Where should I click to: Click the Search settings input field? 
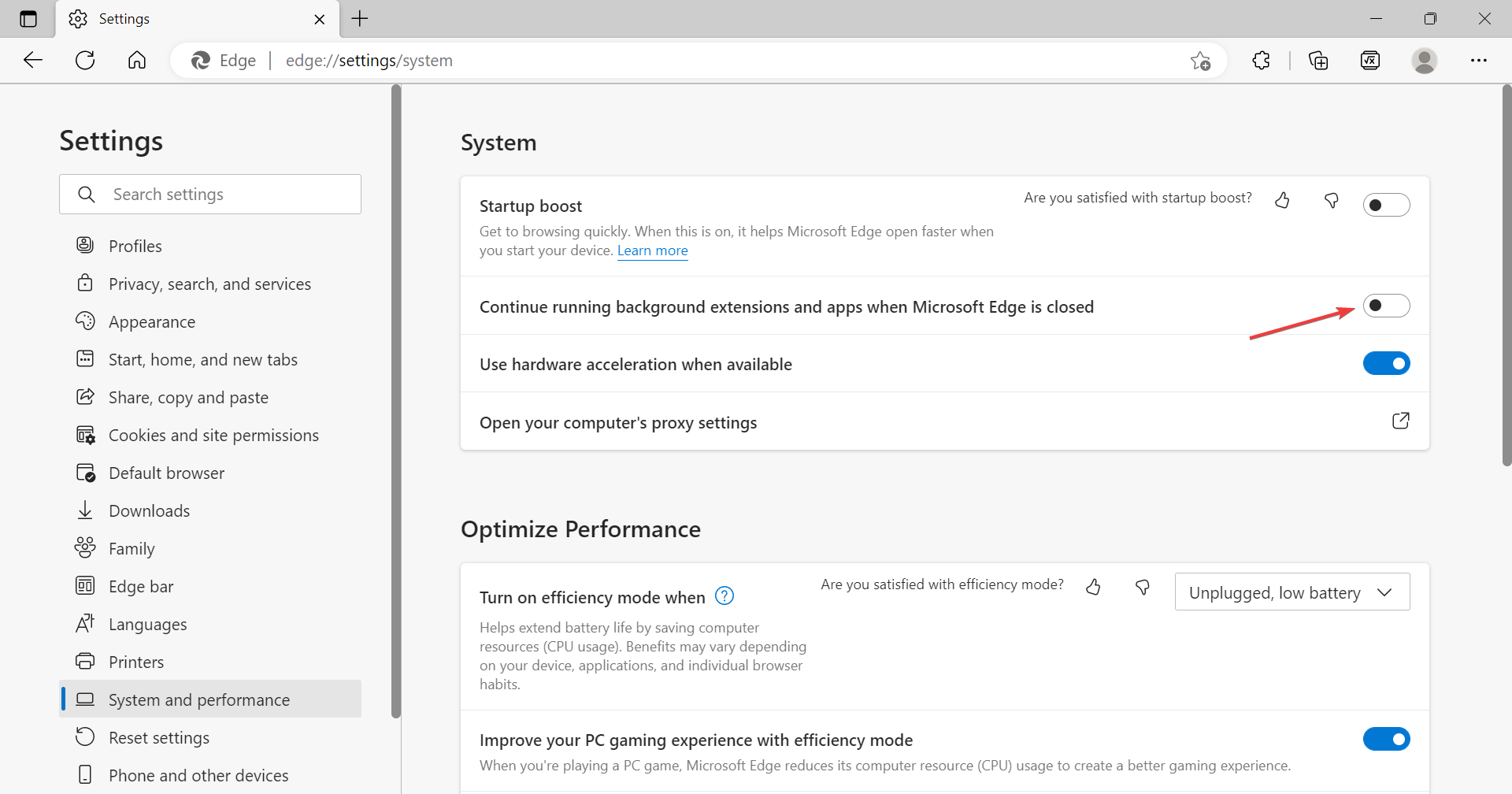pos(210,195)
